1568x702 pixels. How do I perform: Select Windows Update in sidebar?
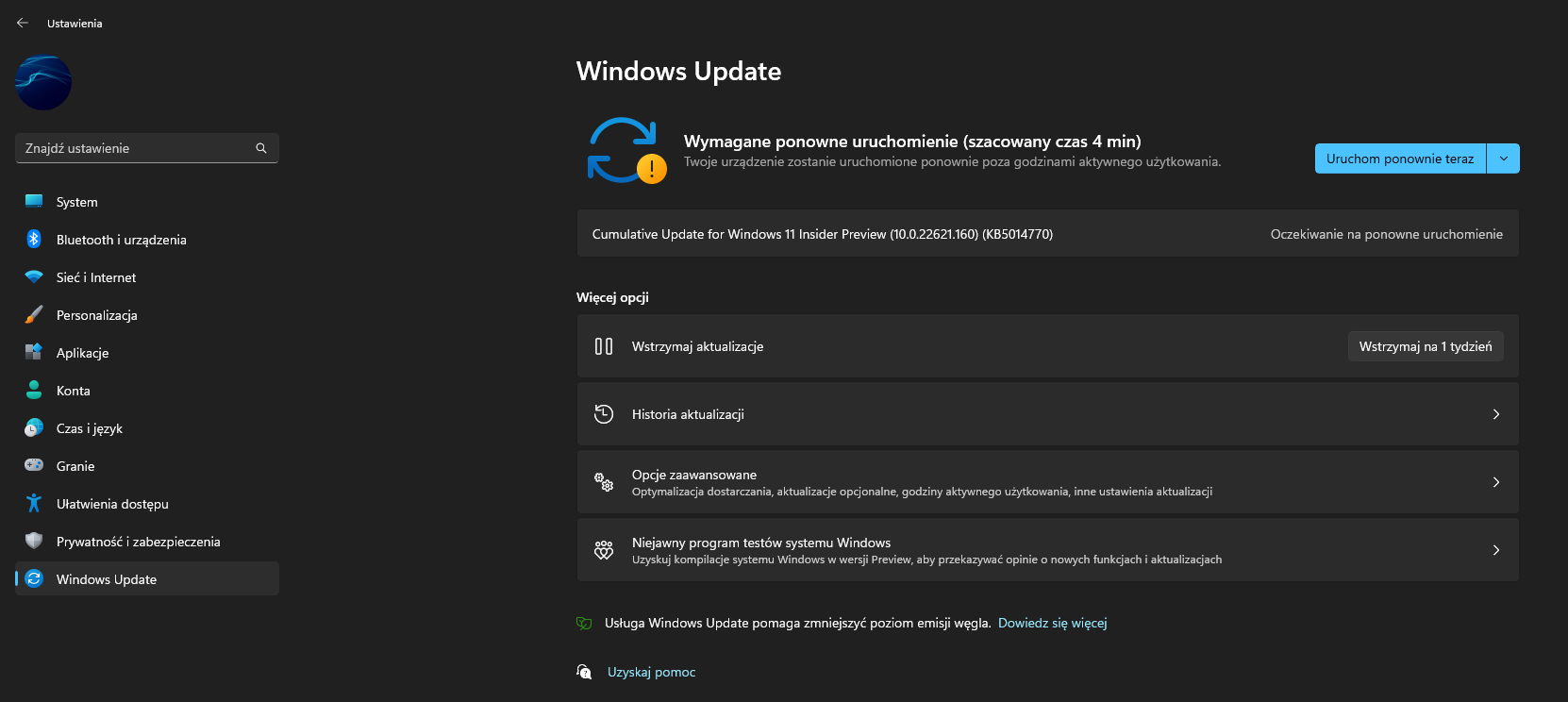coord(146,579)
